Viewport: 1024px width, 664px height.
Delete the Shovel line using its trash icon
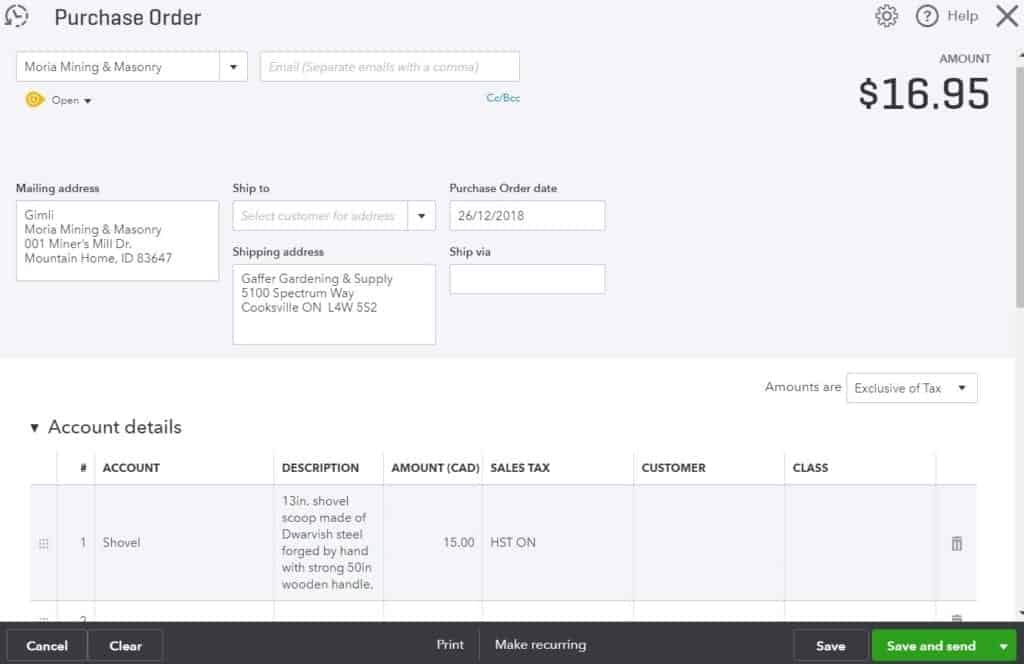click(x=956, y=543)
